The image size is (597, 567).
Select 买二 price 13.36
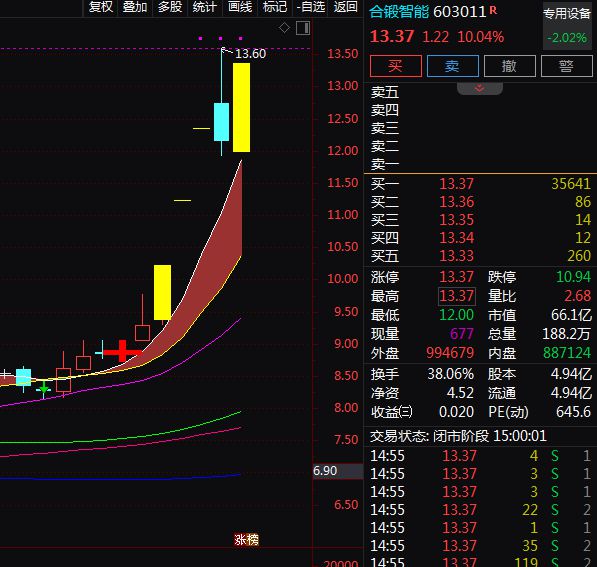456,202
